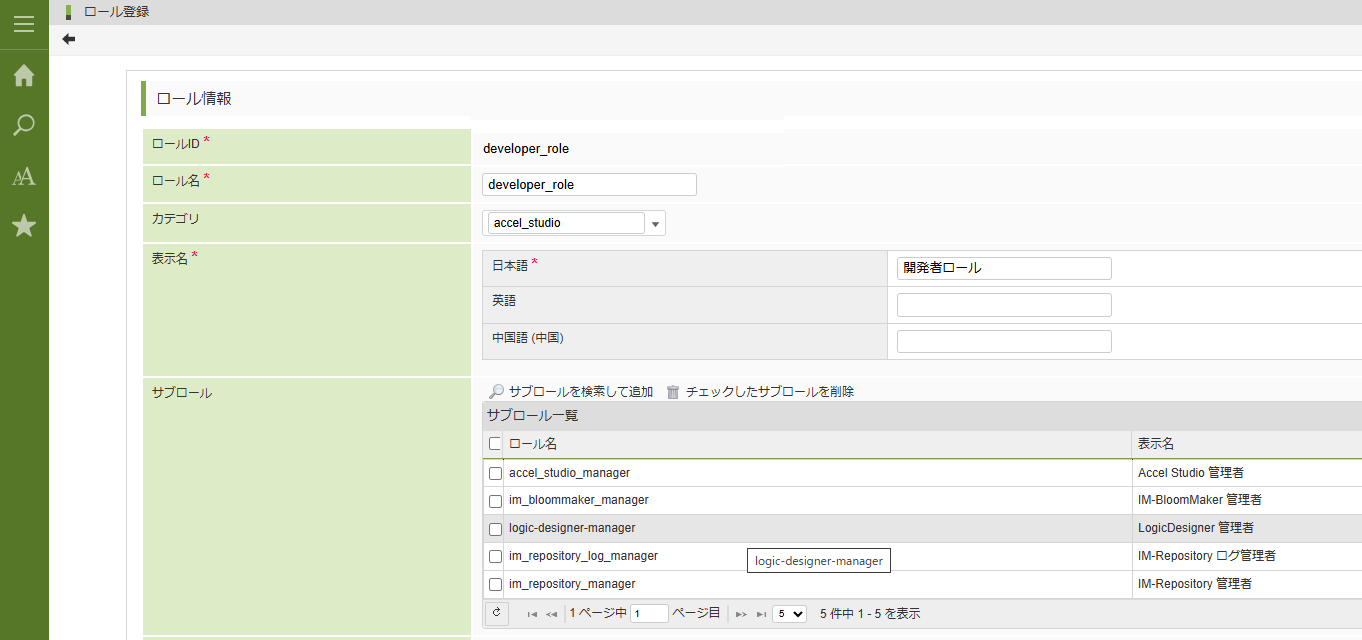Jump to the last page of subroles
Image resolution: width=1362 pixels, height=640 pixels.
pyautogui.click(x=761, y=614)
